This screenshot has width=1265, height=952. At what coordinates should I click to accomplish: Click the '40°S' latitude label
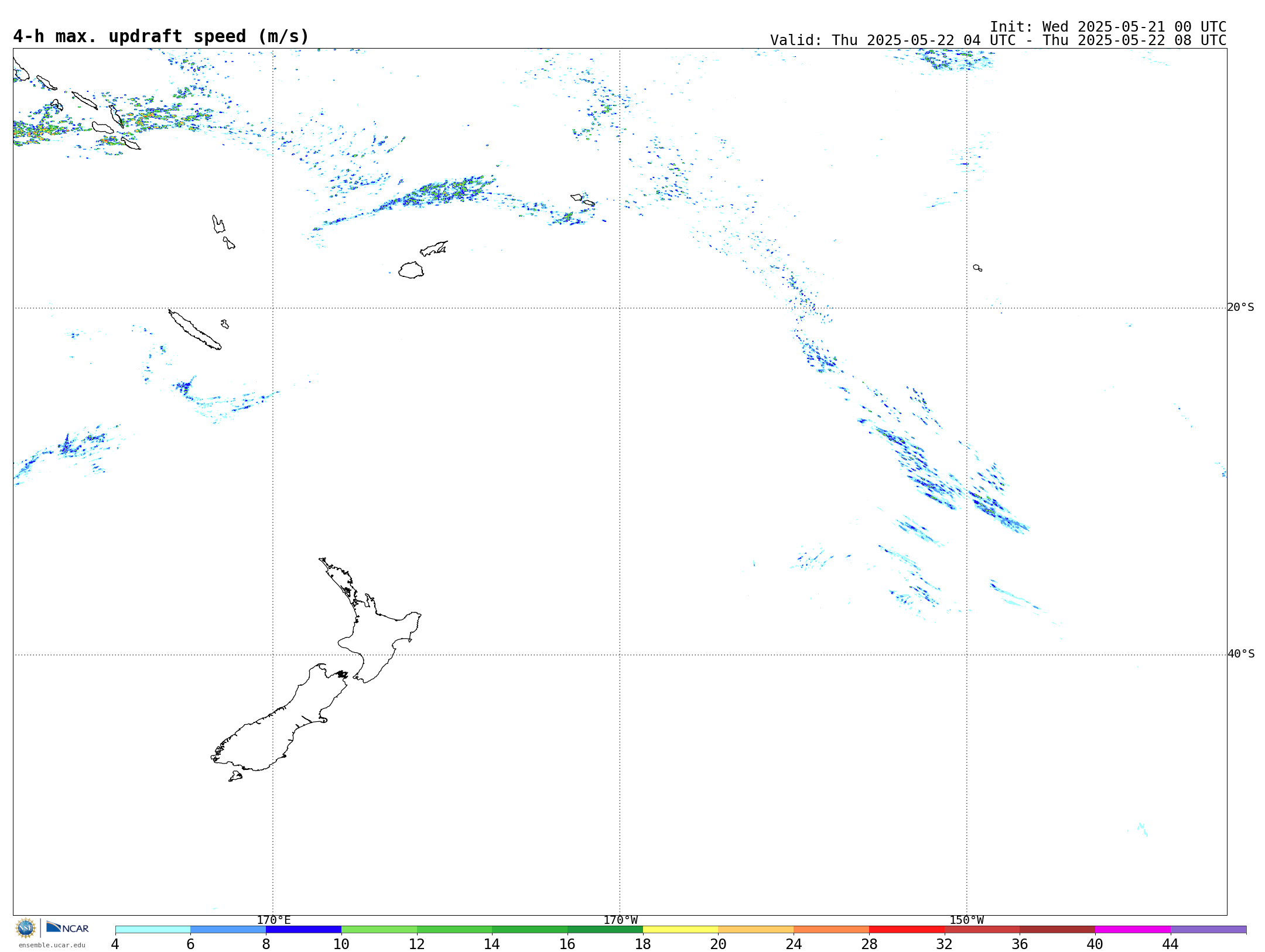click(1241, 654)
